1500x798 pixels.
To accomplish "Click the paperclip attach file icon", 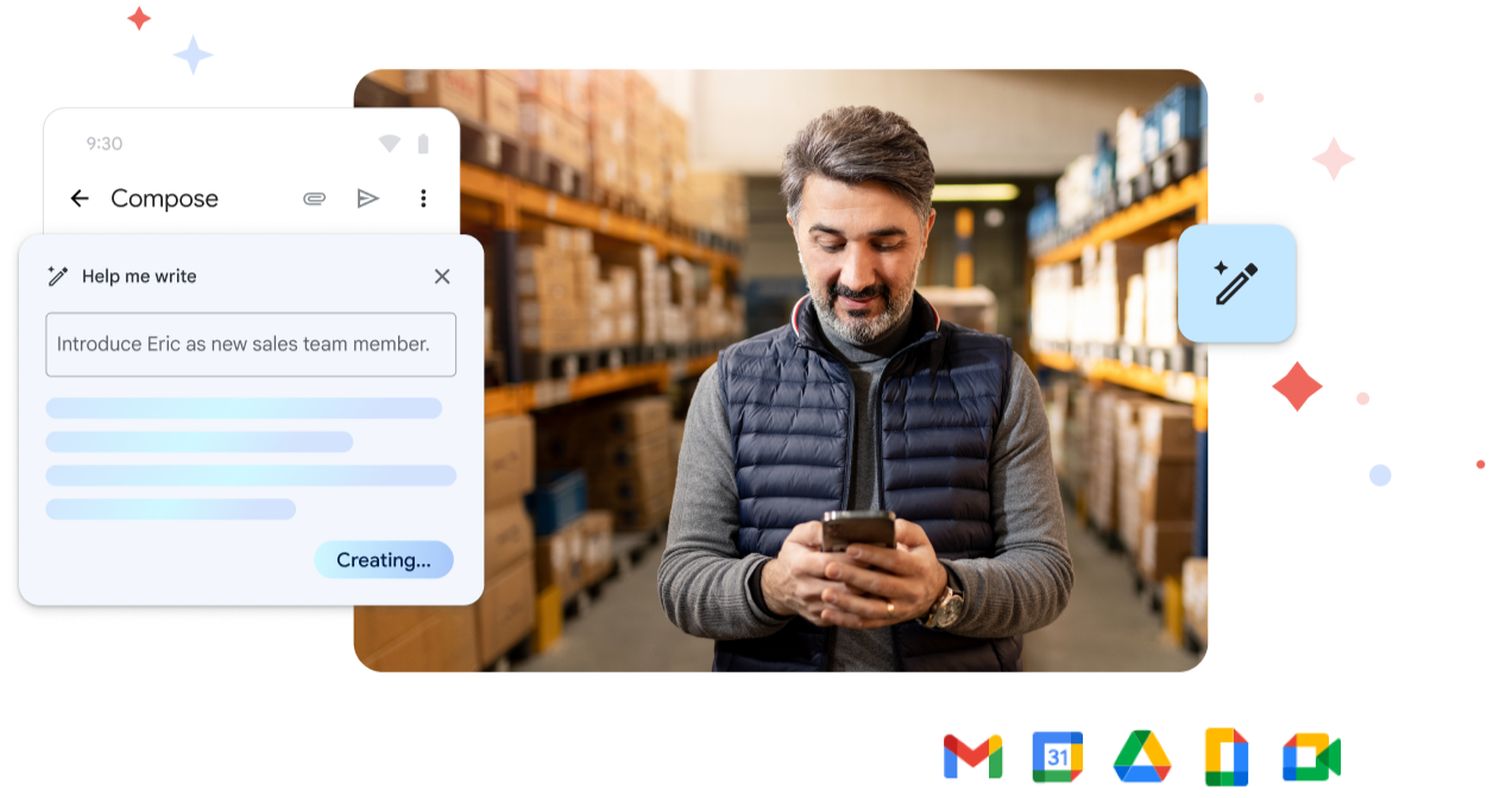I will tap(314, 198).
